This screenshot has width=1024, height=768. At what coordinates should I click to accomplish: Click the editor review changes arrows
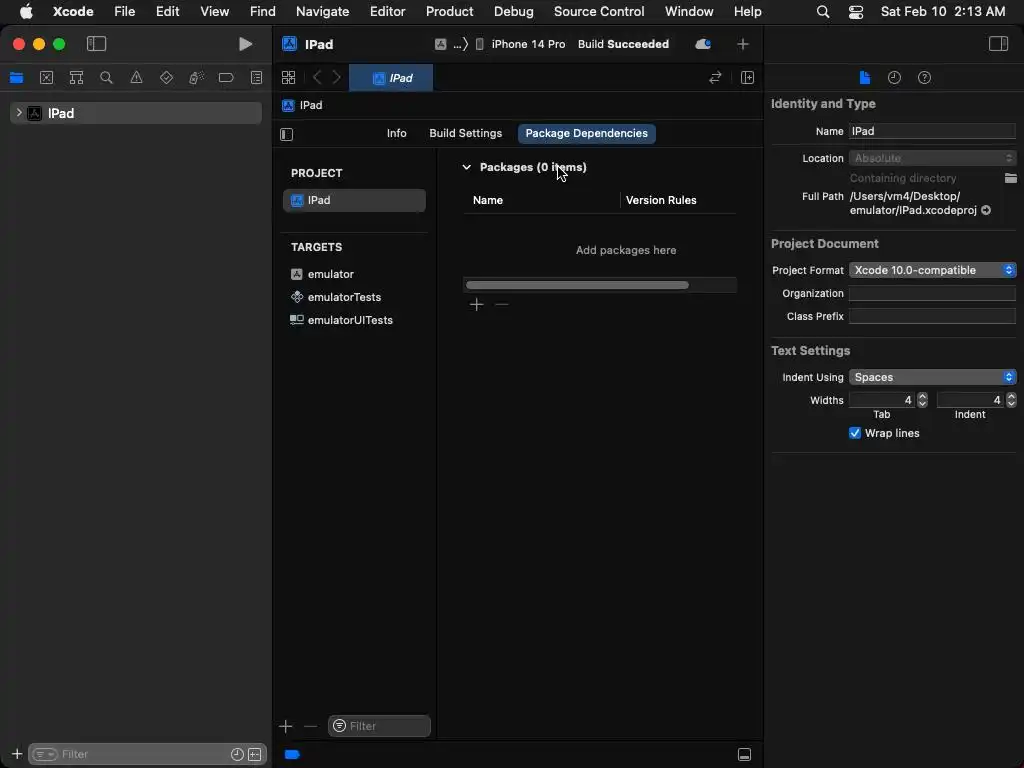[715, 78]
